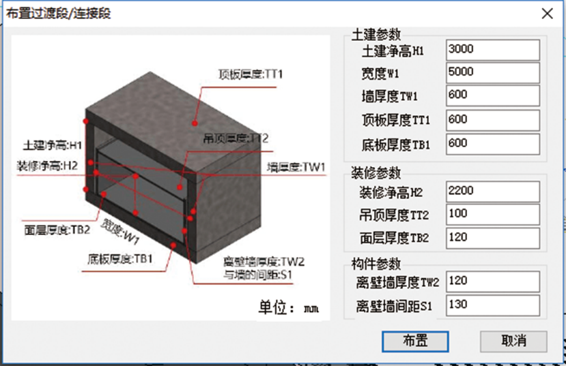Click the 离壁墙厚度TW2 label in parameters
Screen dimensions: 566x366
tap(397, 282)
